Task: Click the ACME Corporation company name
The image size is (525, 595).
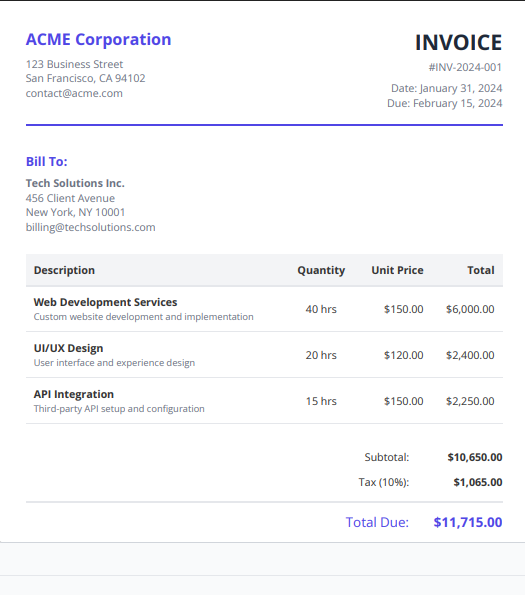Action: click(99, 39)
